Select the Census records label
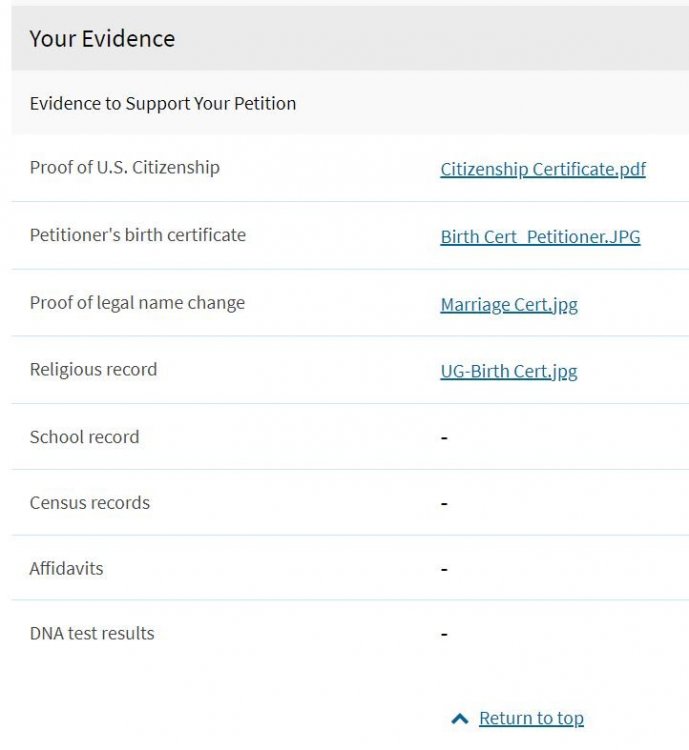 tap(90, 503)
